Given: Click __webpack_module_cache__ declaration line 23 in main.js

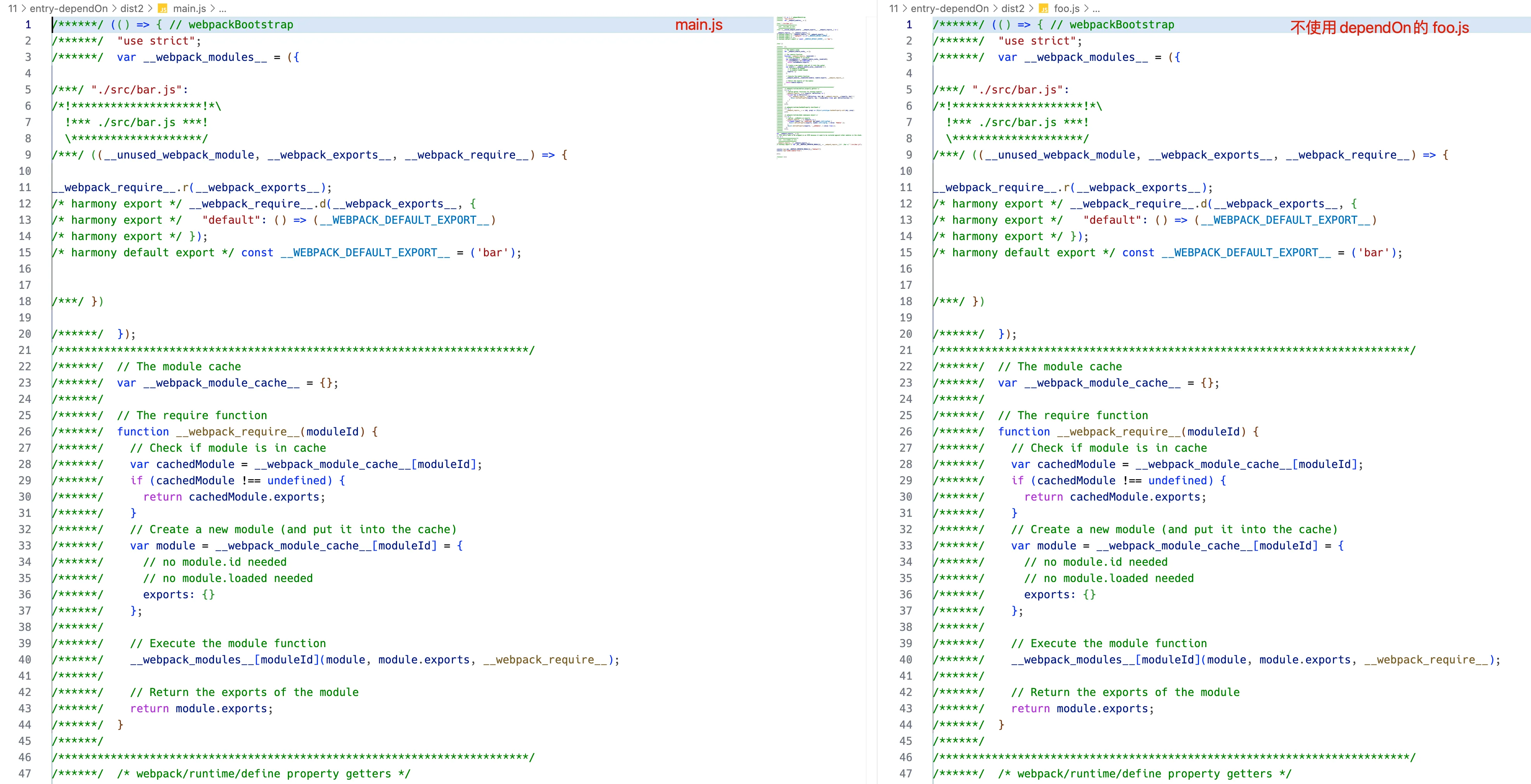Looking at the screenshot, I should (221, 383).
